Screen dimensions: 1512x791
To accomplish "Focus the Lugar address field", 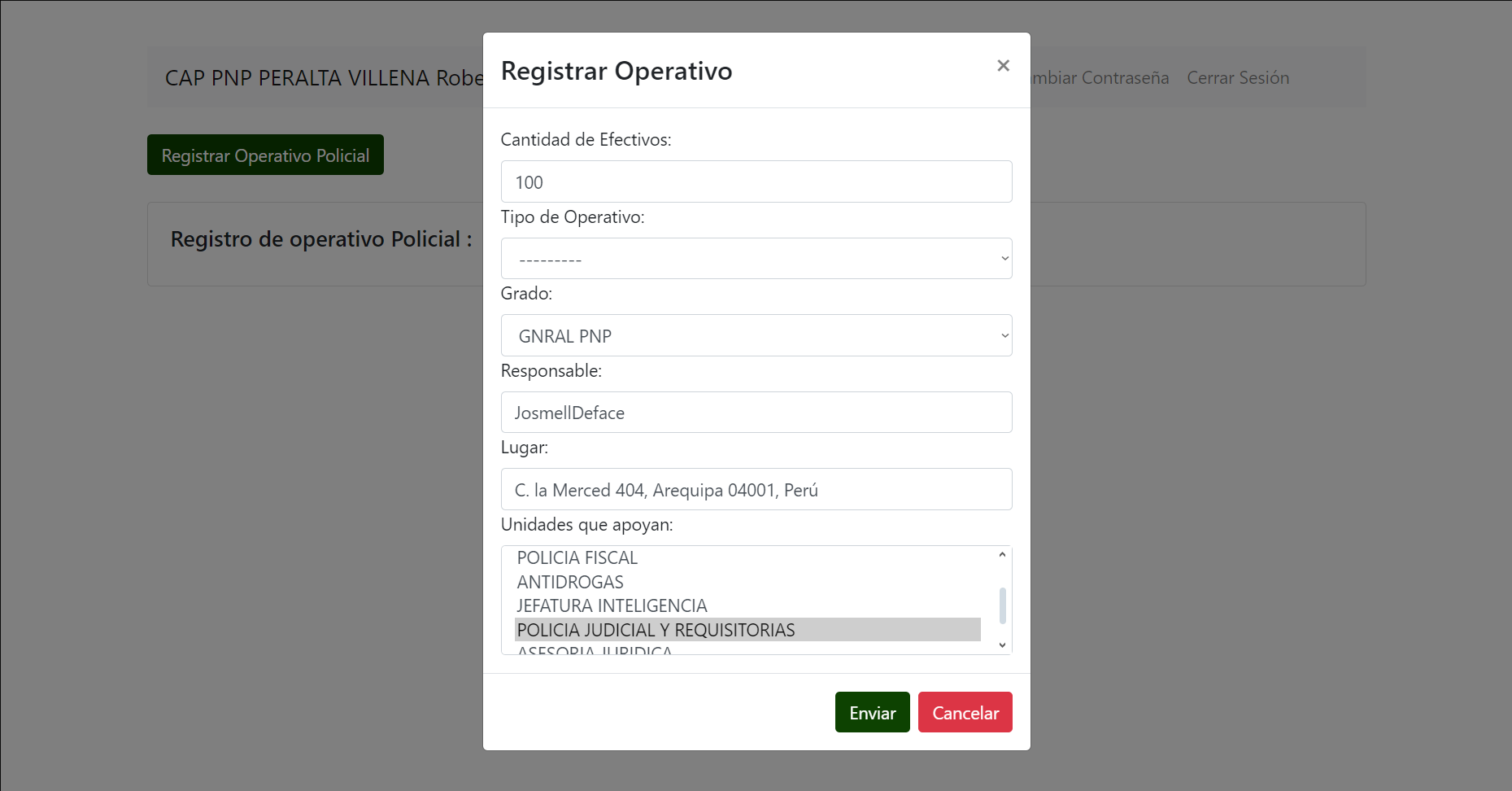I will pos(756,489).
